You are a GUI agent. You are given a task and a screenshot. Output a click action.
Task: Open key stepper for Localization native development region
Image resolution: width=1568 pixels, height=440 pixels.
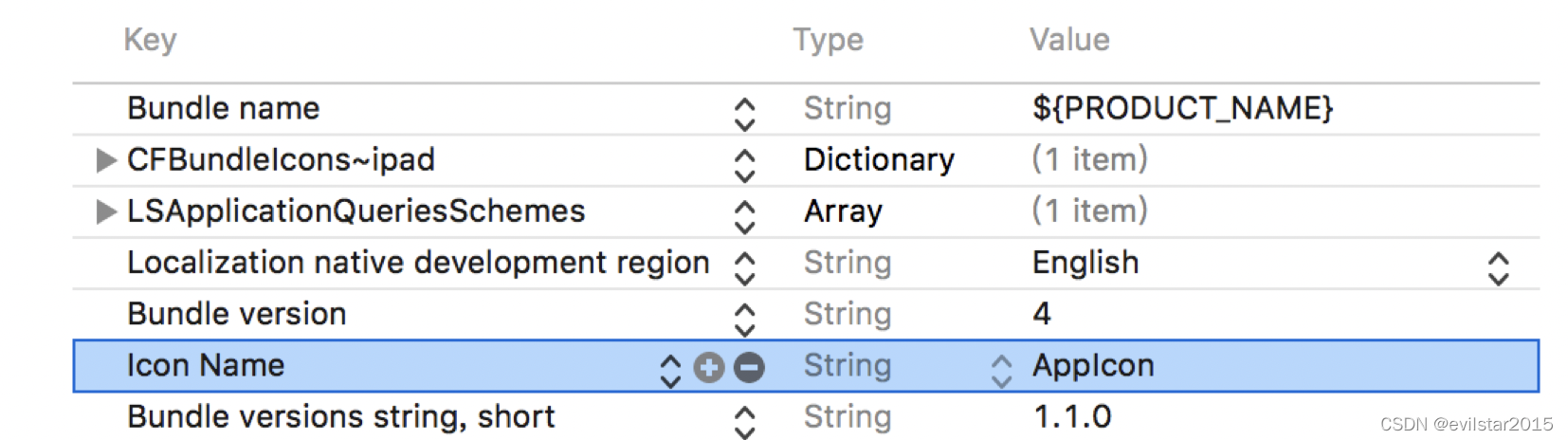745,267
